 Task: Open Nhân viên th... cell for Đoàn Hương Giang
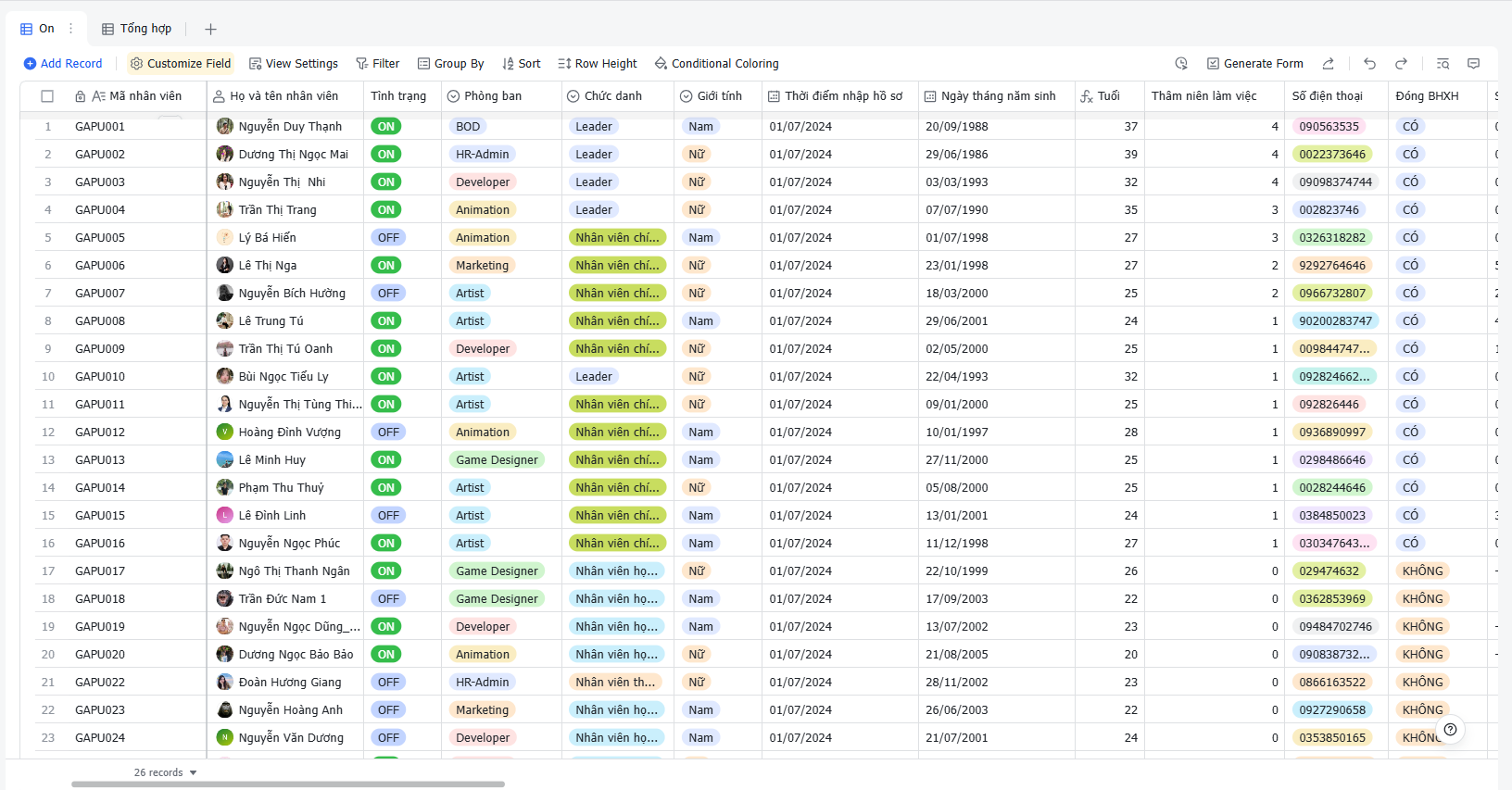(x=618, y=682)
